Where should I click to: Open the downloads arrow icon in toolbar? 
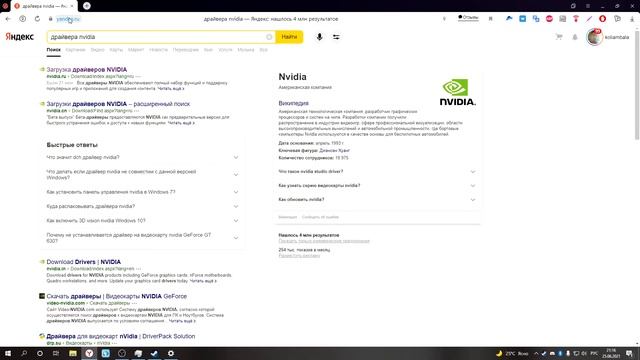pyautogui.click(x=632, y=19)
